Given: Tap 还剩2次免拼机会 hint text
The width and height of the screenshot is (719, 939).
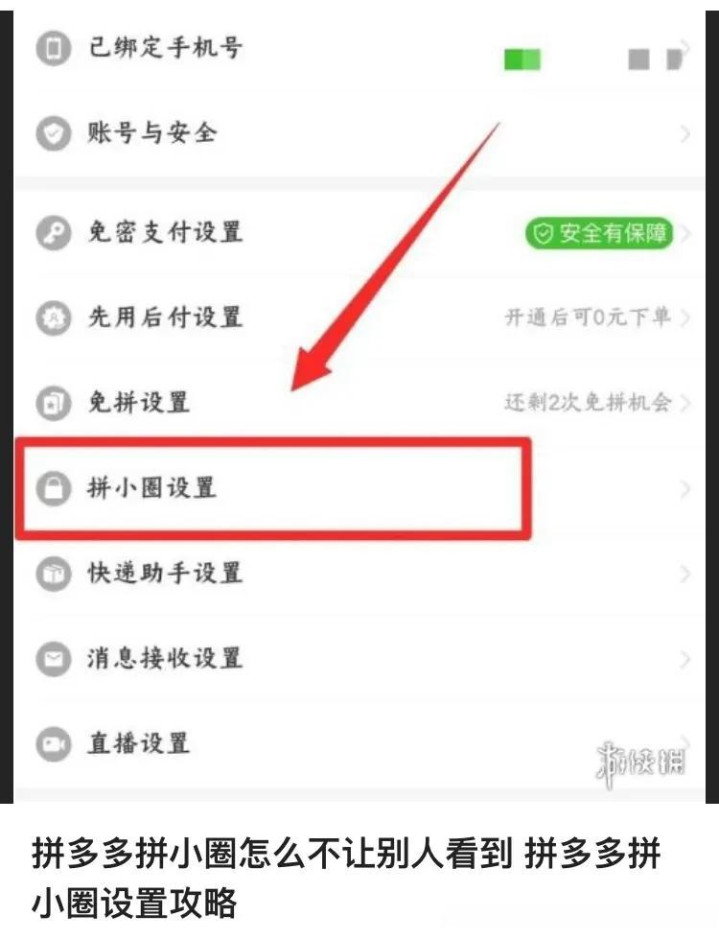Looking at the screenshot, I should [x=587, y=402].
